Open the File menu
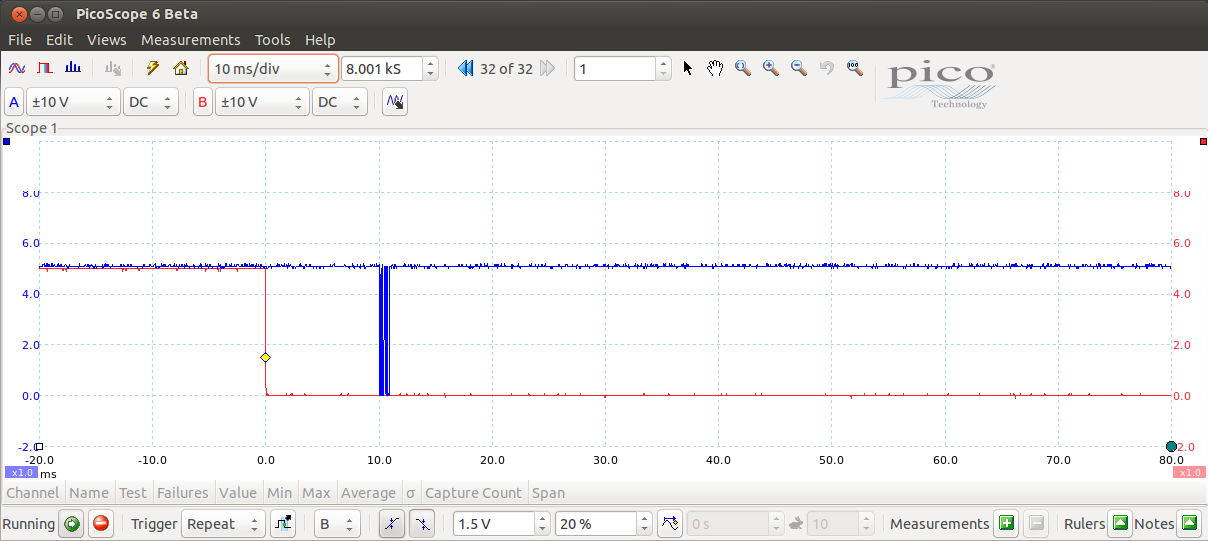 20,40
